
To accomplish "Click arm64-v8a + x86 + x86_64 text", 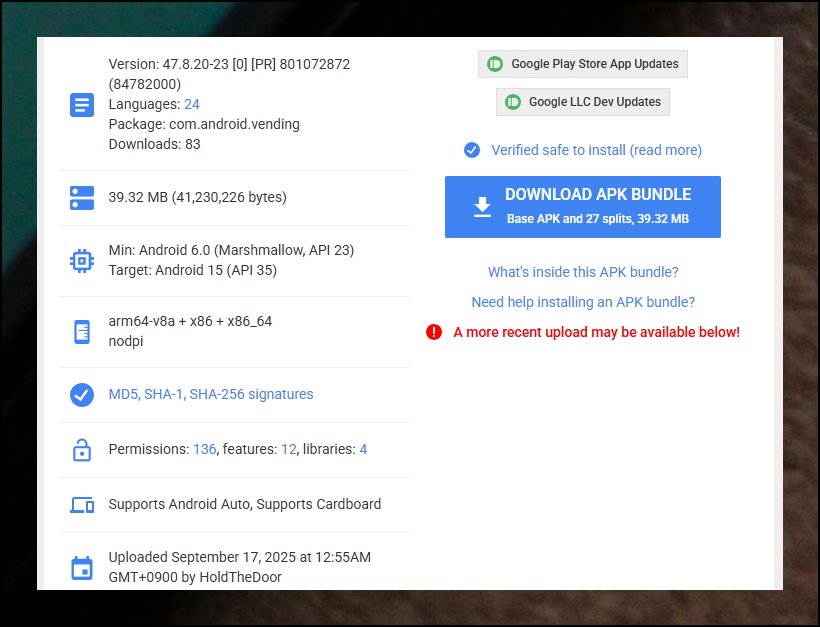I will 190,321.
